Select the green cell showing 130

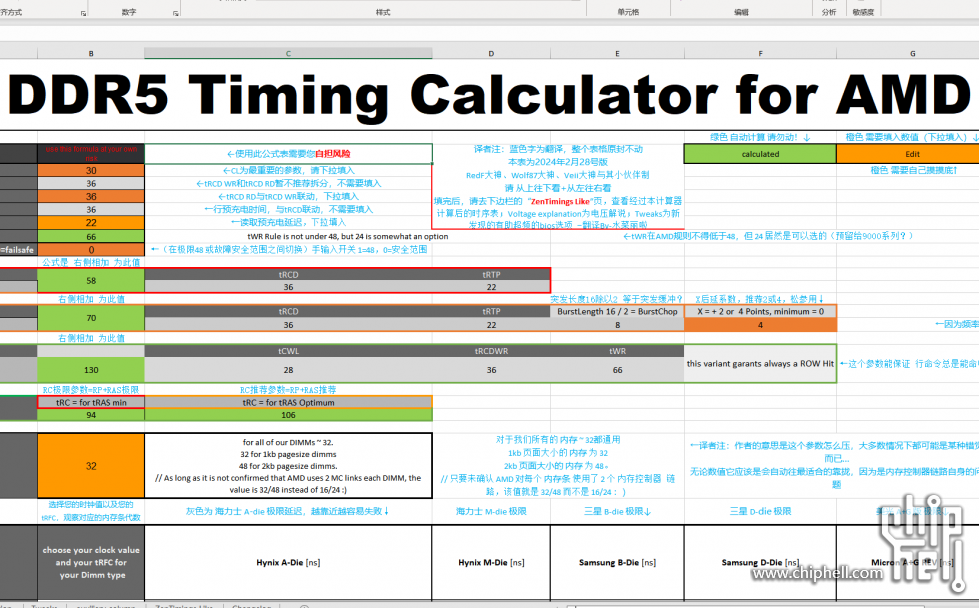(x=91, y=370)
